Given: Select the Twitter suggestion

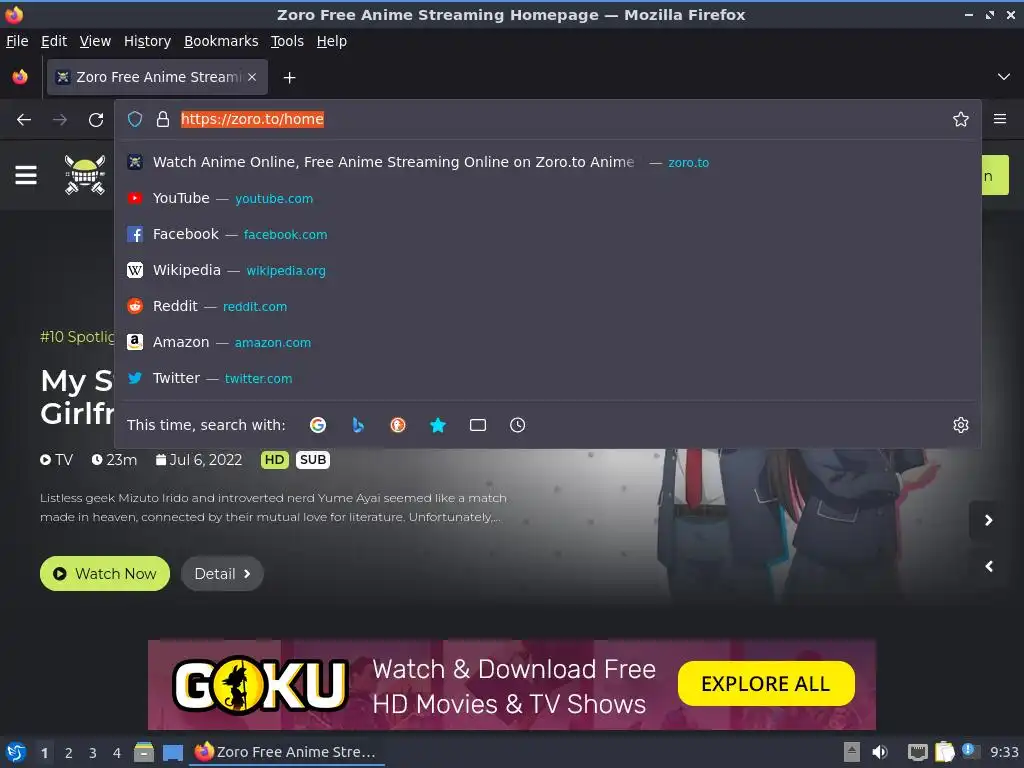Looking at the screenshot, I should pos(548,377).
